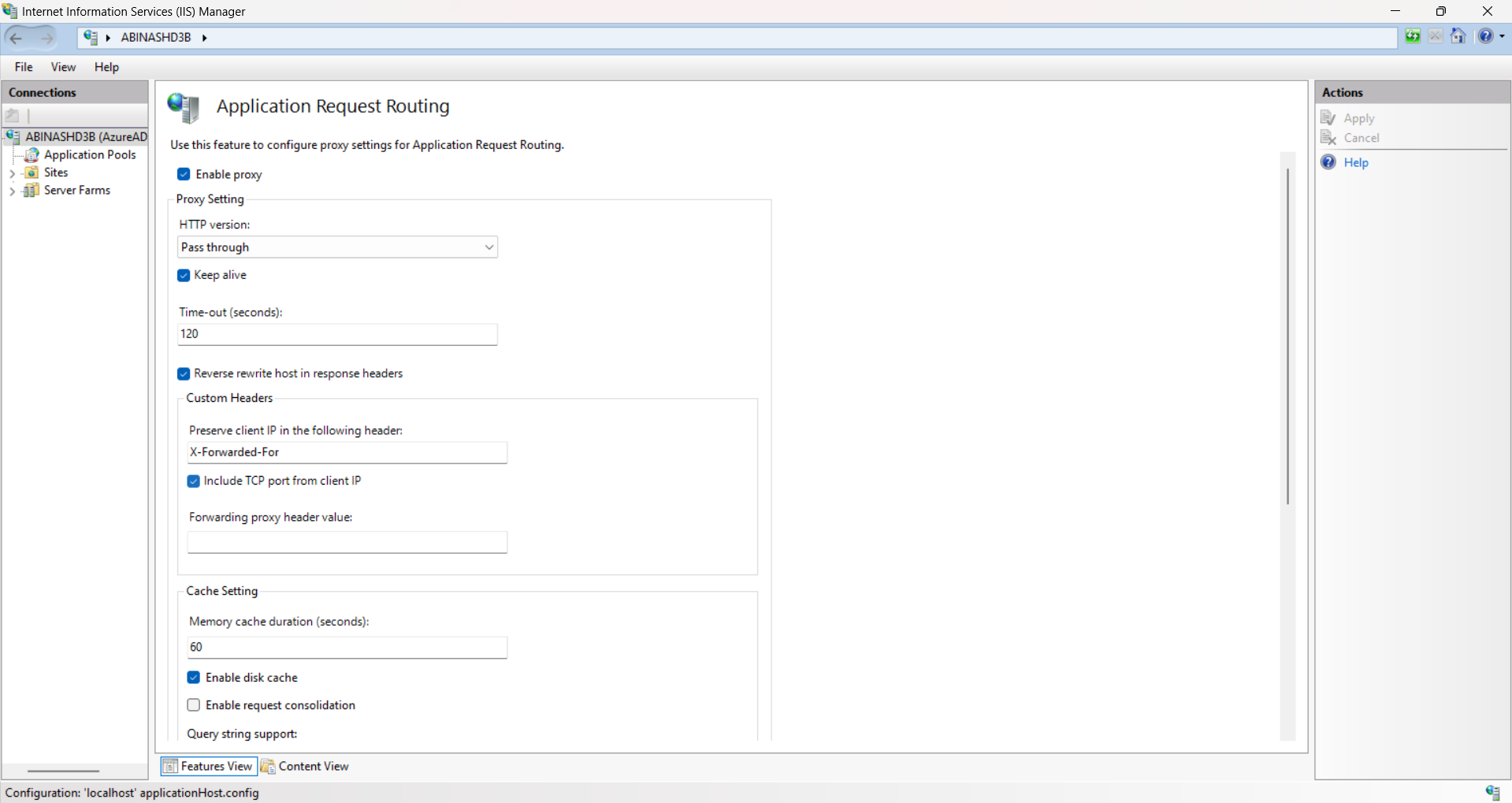Toggle the Keep alive checkbox
This screenshot has width=1512, height=803.
point(184,275)
